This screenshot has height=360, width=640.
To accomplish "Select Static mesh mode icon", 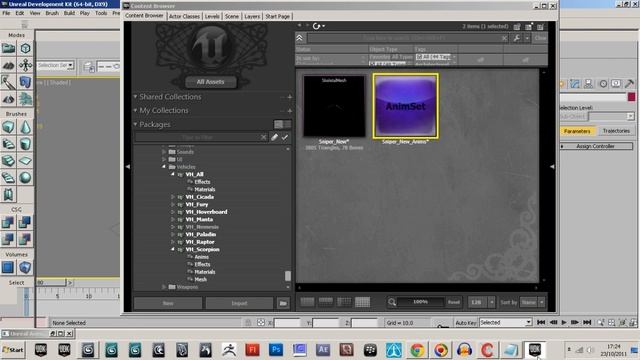I will click(25, 82).
